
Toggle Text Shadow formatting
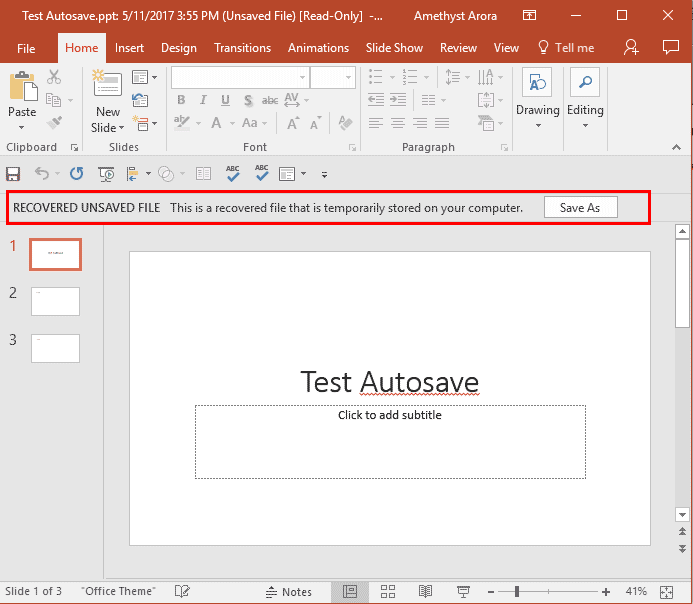pyautogui.click(x=248, y=101)
